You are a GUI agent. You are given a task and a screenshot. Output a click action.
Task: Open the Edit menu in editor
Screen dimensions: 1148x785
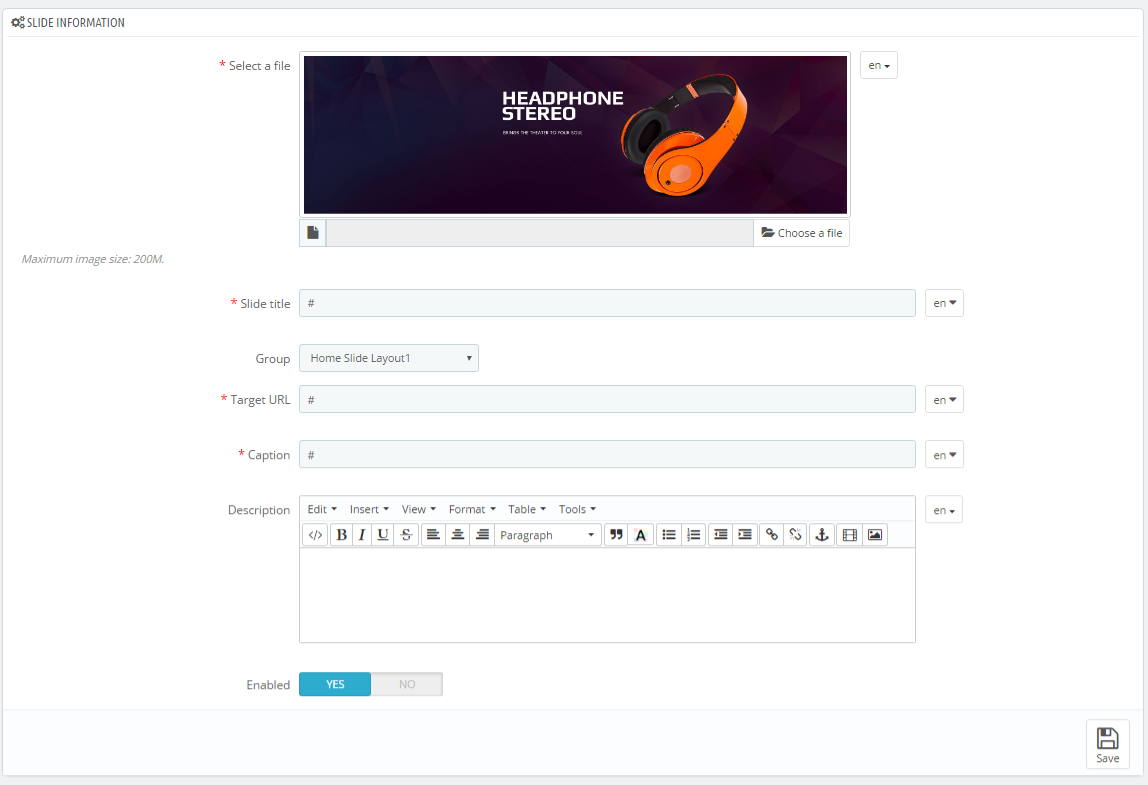coord(322,509)
